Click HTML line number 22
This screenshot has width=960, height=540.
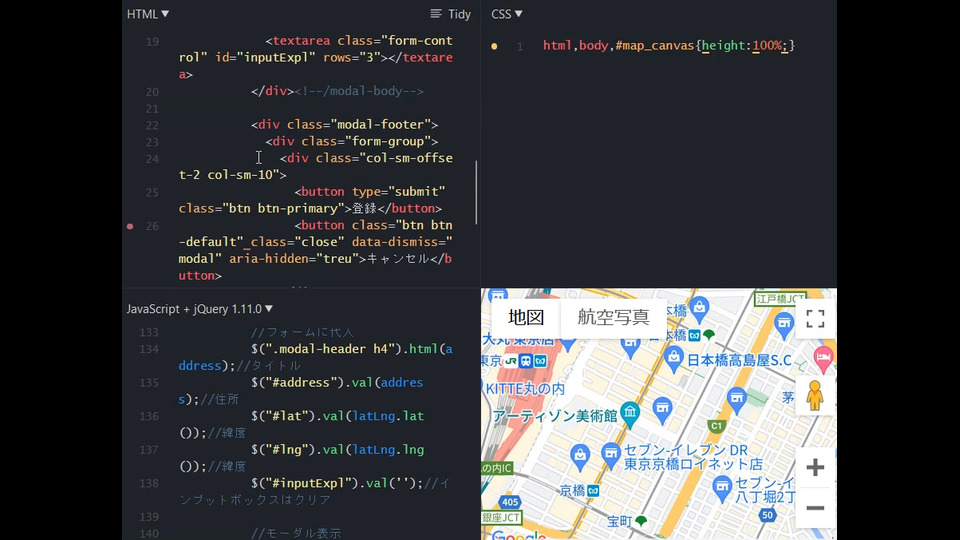point(152,126)
